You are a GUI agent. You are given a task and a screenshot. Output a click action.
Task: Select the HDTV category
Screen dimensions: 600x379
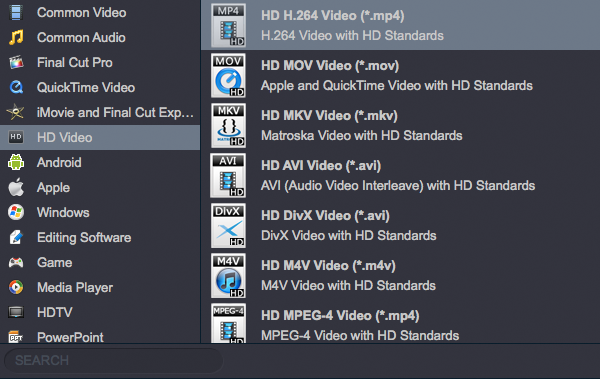(100, 312)
